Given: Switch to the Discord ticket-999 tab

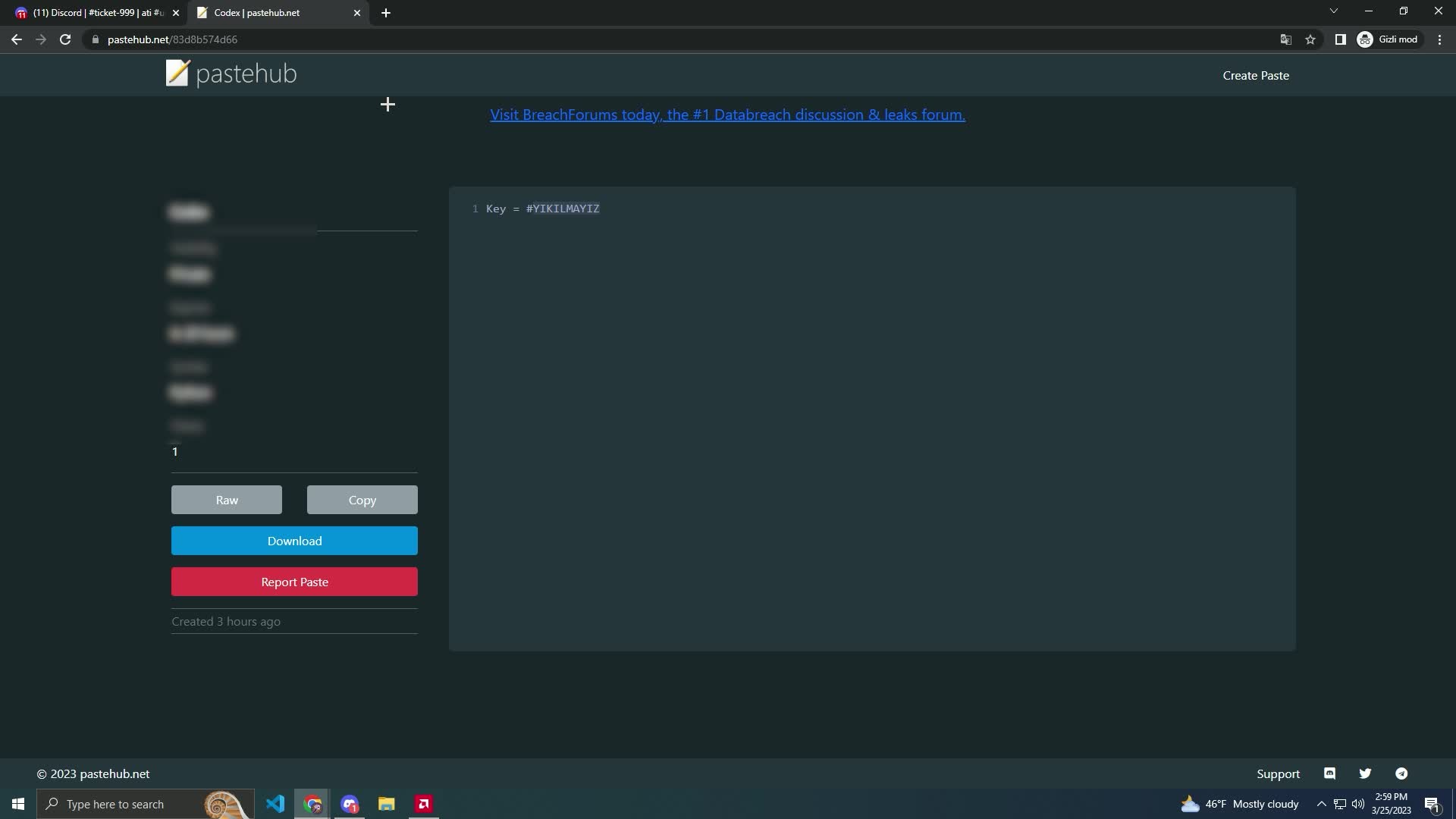Looking at the screenshot, I should click(x=91, y=13).
